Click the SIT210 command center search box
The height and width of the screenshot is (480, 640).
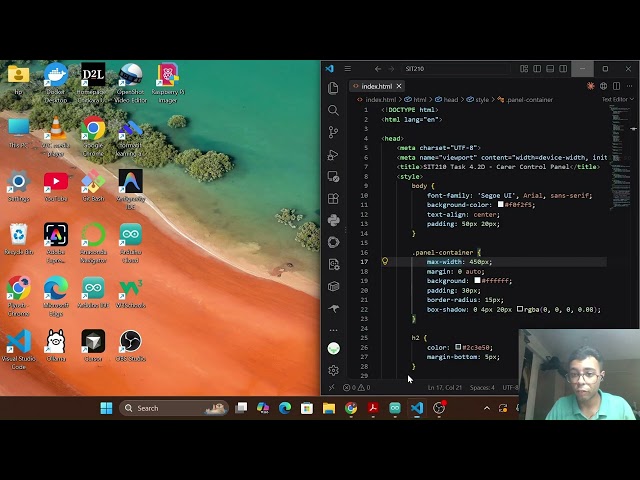(455, 69)
